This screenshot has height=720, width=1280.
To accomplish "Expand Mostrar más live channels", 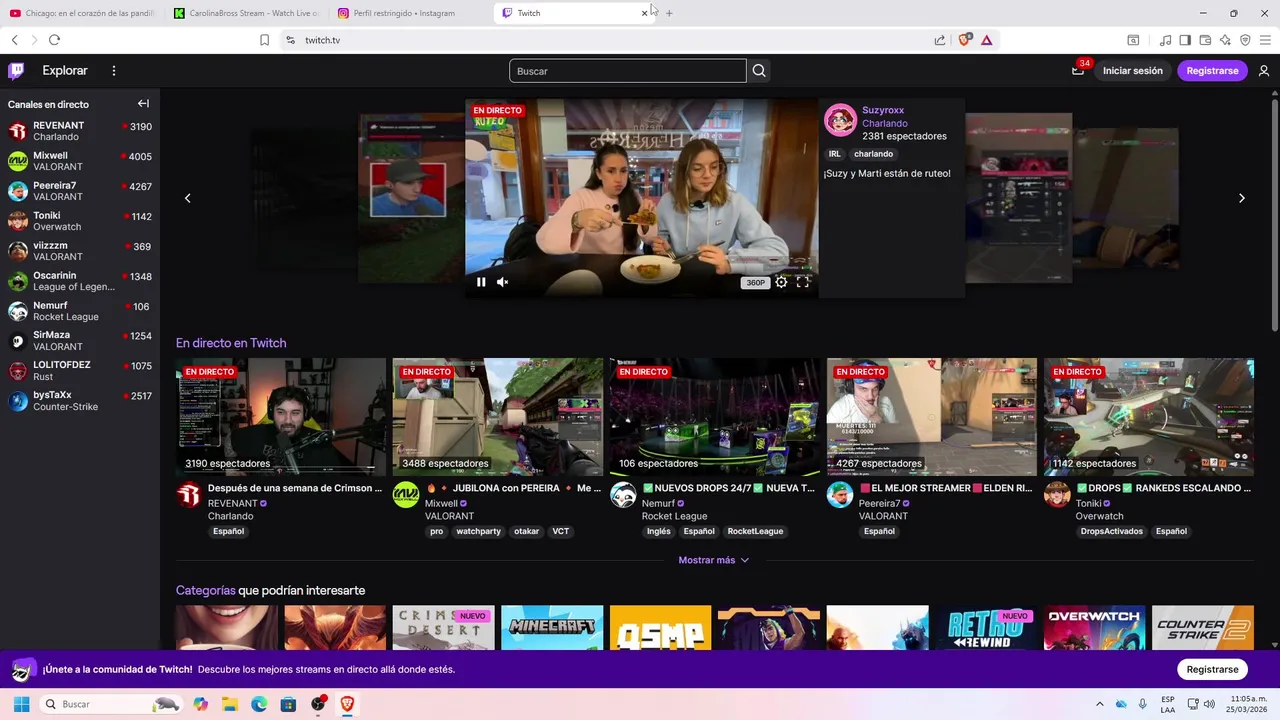I will click(714, 560).
